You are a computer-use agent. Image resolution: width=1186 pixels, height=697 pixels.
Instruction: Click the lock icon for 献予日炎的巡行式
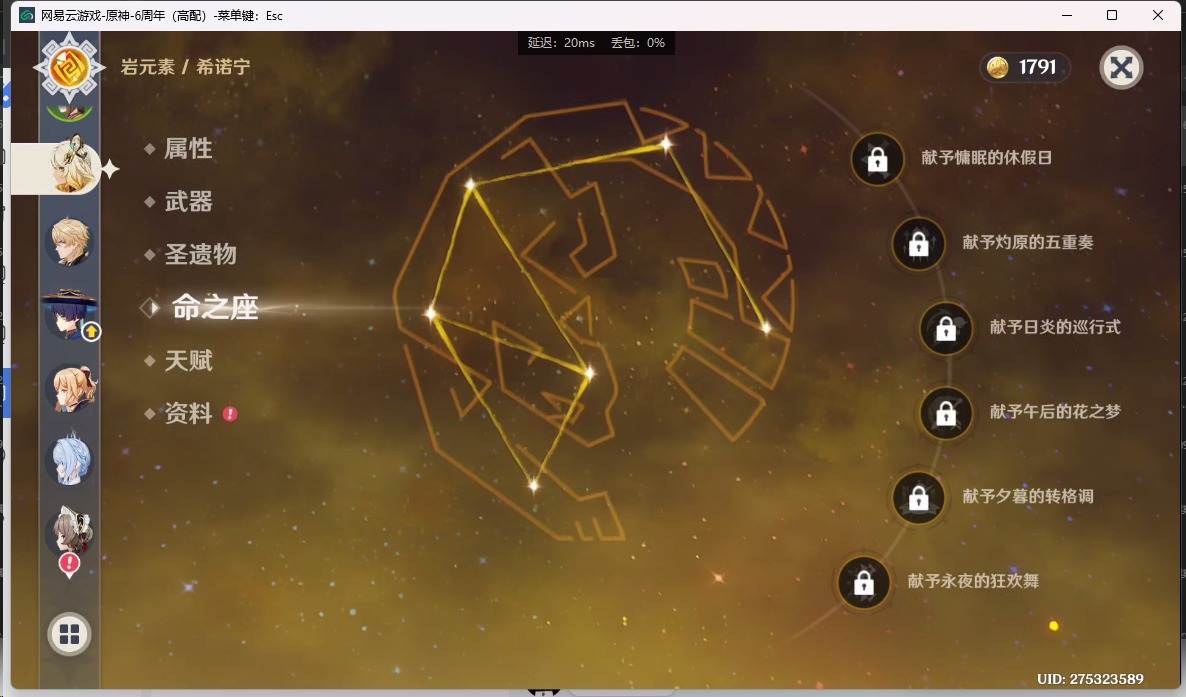[945, 328]
